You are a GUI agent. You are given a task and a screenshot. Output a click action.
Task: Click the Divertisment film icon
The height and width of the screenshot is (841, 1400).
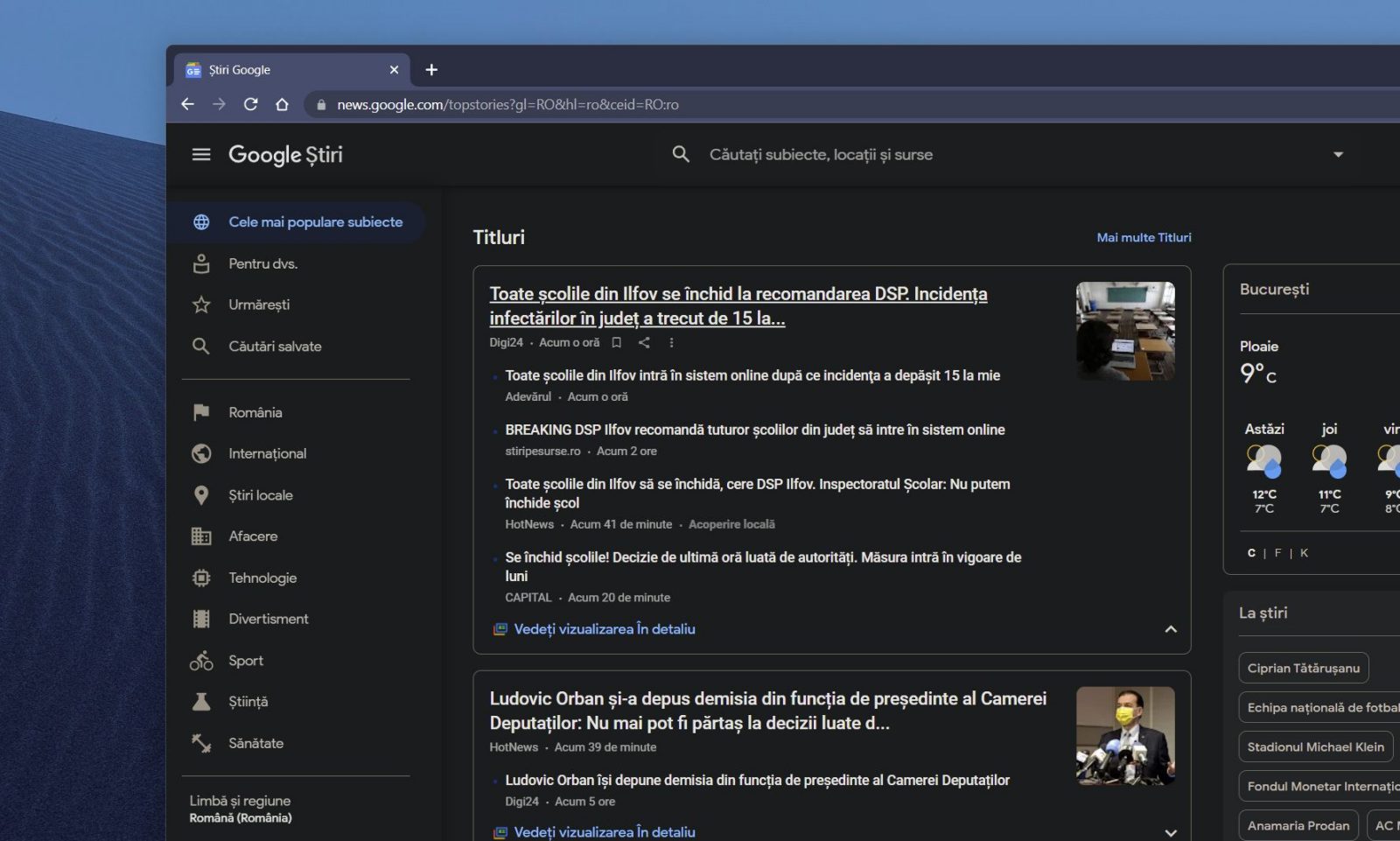tap(201, 619)
